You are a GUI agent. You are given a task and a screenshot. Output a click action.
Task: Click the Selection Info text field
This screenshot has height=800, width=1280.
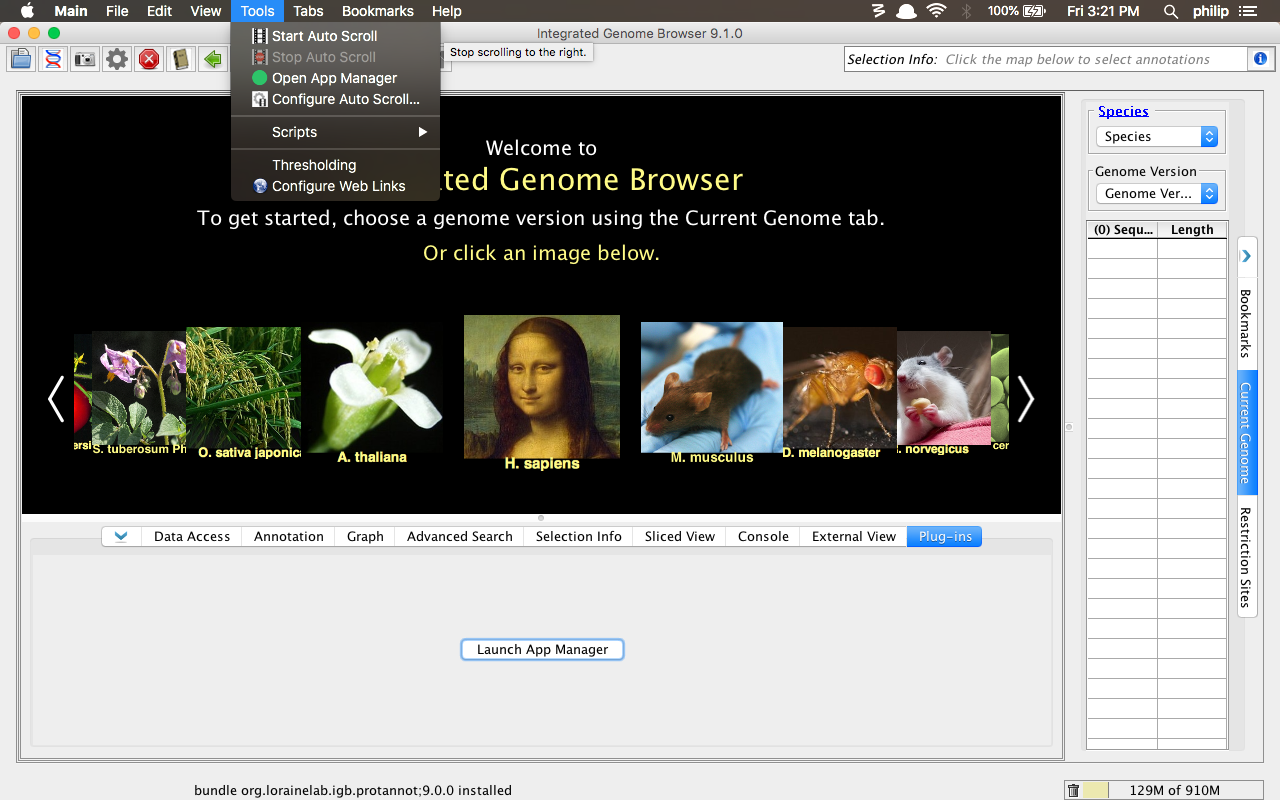pyautogui.click(x=1045, y=59)
